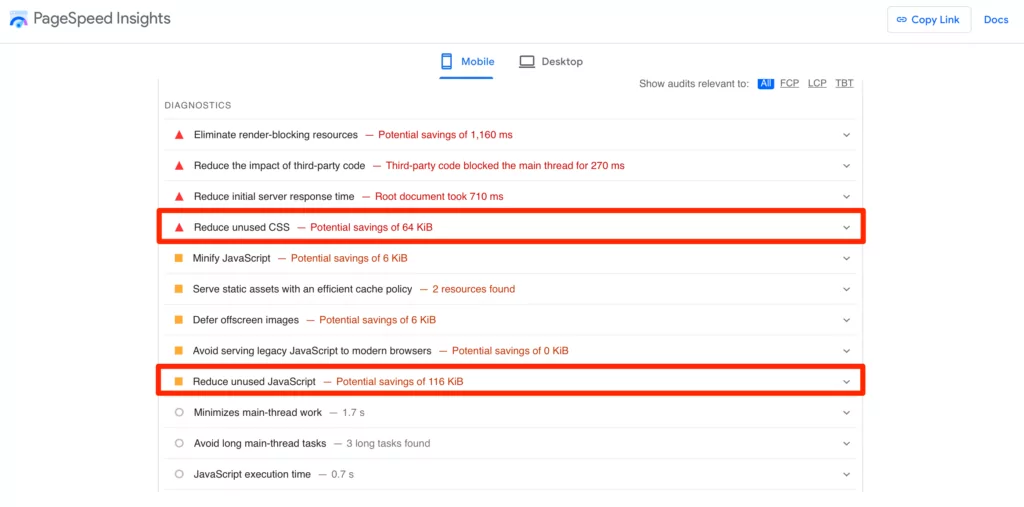Click 'Minify JavaScript' audit title

(231, 258)
